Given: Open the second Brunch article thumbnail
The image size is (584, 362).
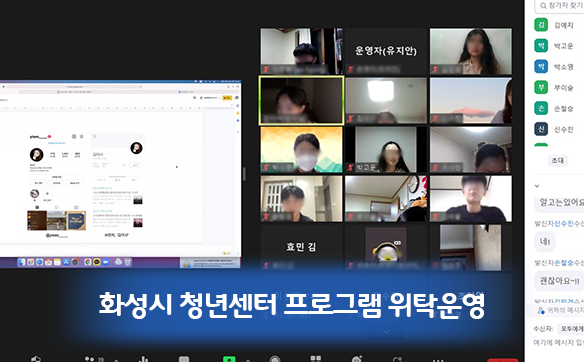Looking at the screenshot, I should click(x=138, y=222).
